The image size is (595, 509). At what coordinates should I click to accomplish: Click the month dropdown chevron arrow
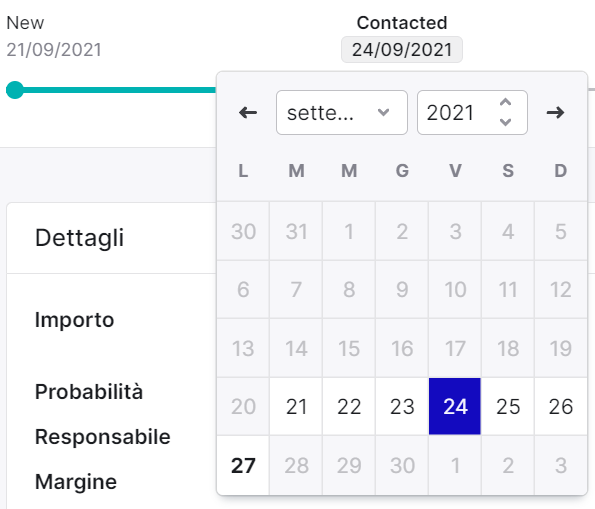[384, 112]
